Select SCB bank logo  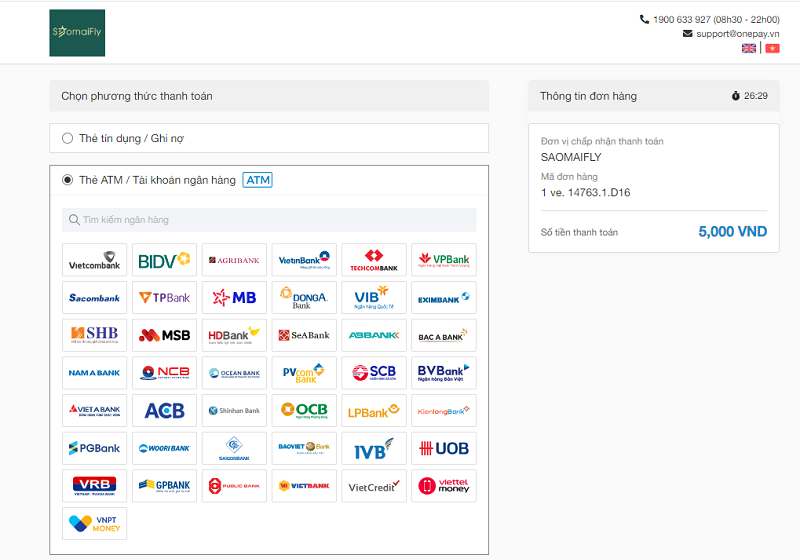point(374,373)
